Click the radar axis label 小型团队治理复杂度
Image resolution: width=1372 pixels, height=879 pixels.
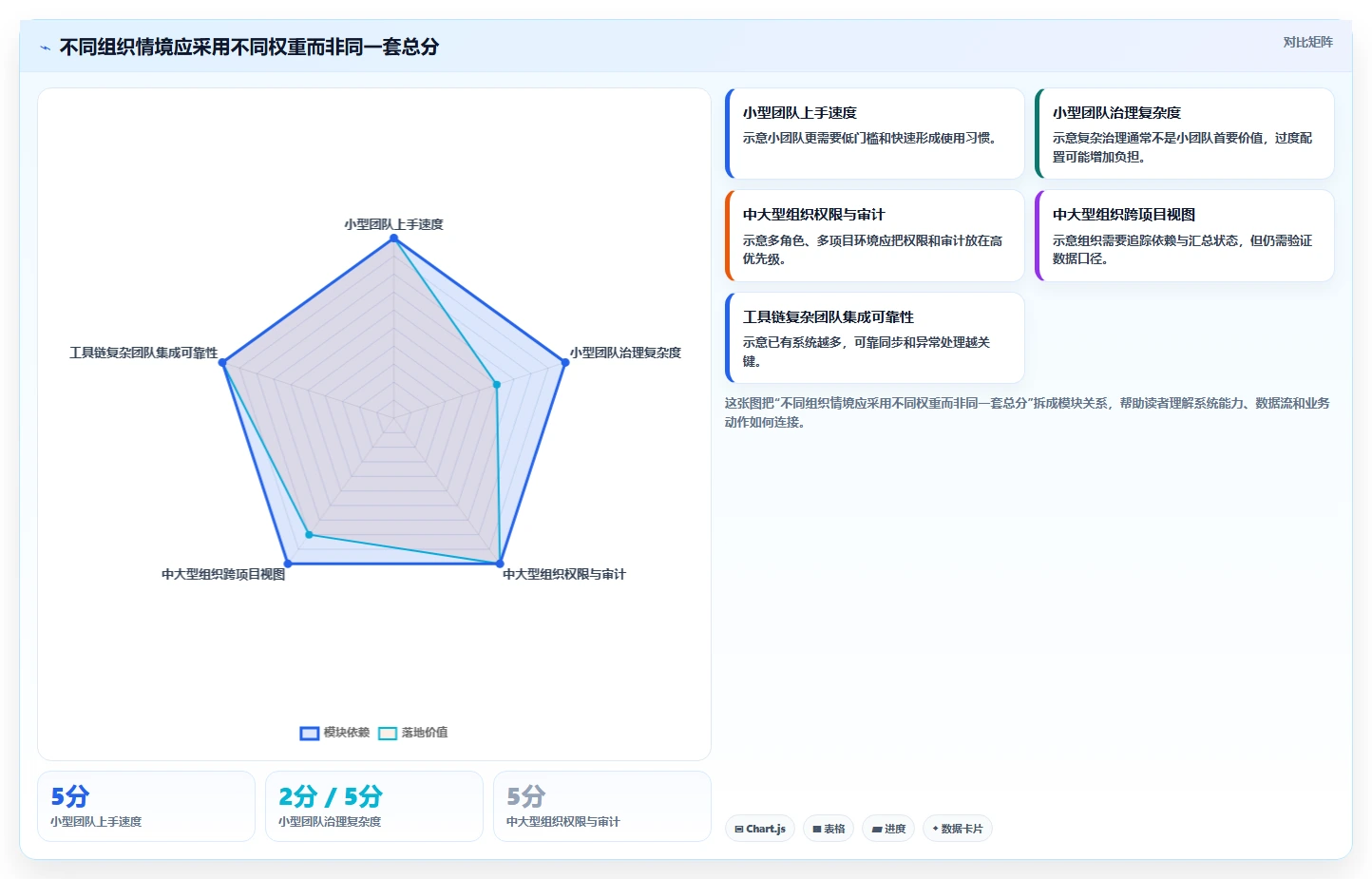click(x=625, y=353)
